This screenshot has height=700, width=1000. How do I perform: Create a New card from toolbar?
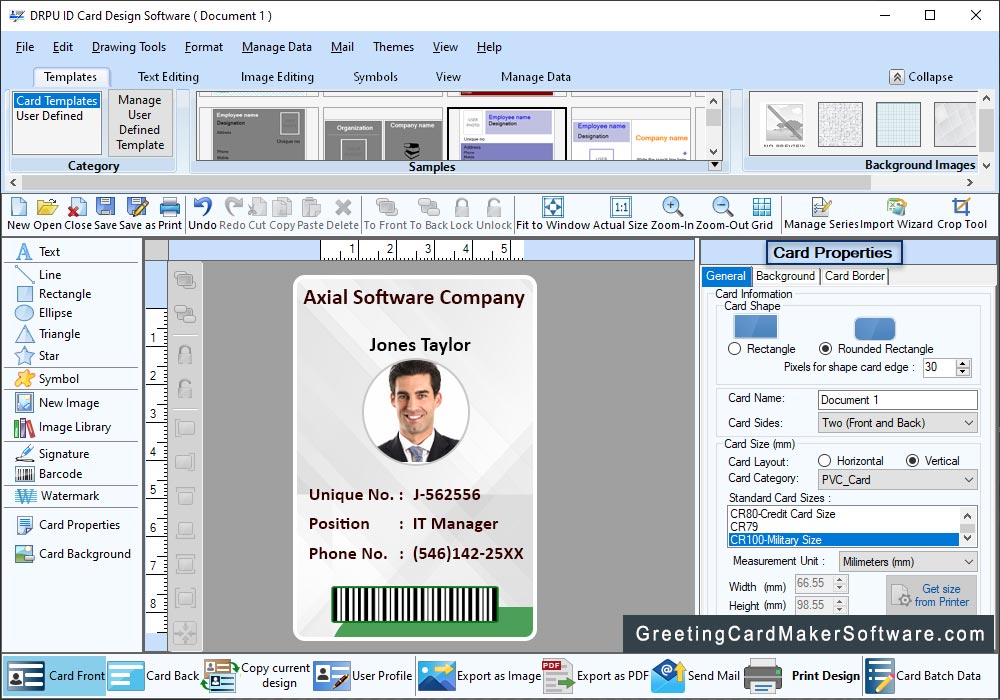18,214
